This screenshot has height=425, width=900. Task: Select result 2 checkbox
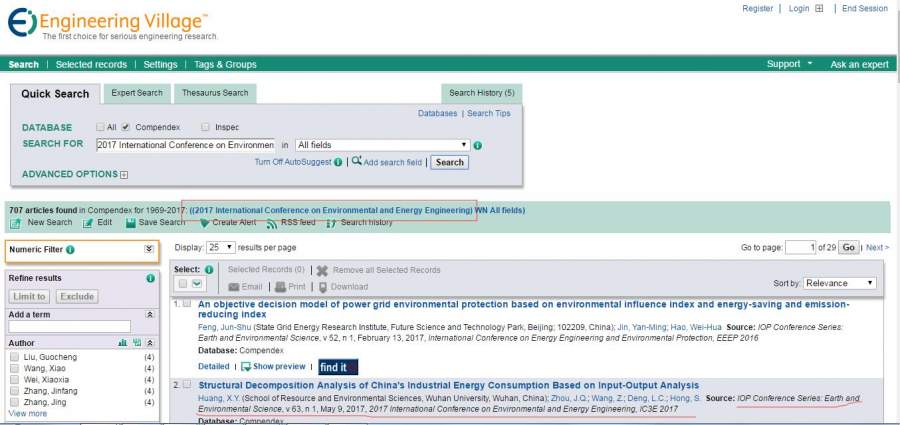(187, 385)
